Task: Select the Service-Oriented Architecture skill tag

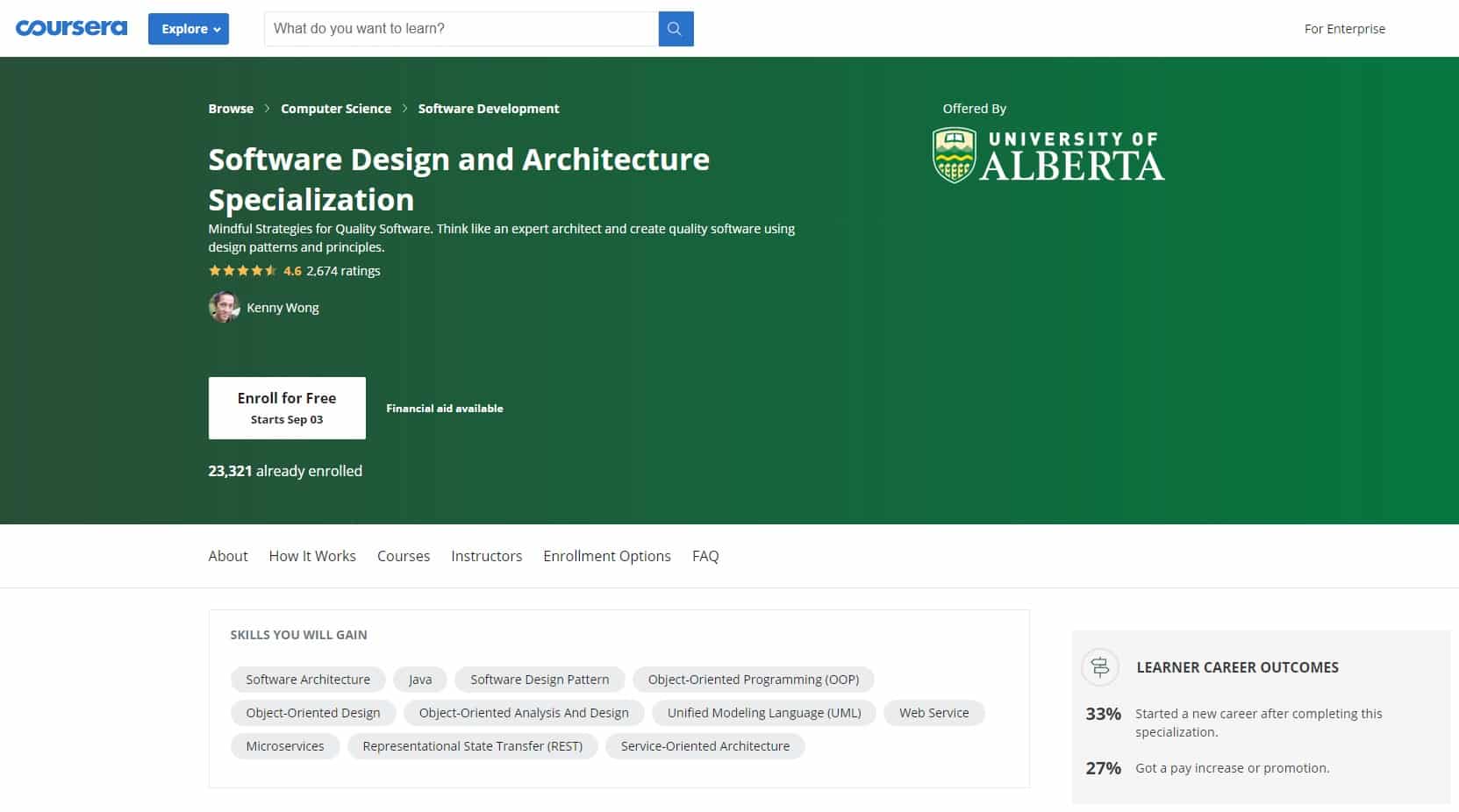Action: point(705,746)
